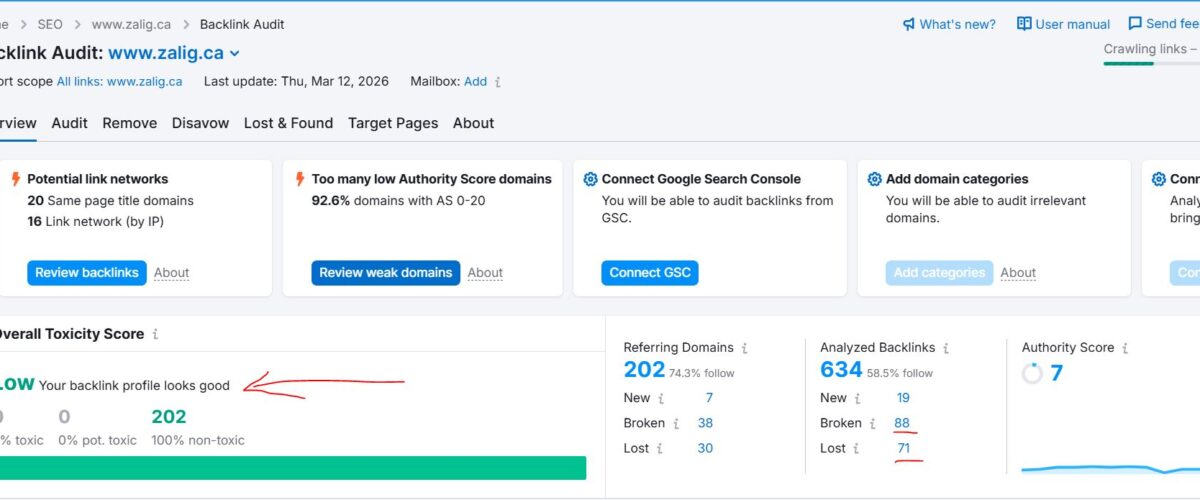Open the Lost & Found tab

tap(288, 123)
